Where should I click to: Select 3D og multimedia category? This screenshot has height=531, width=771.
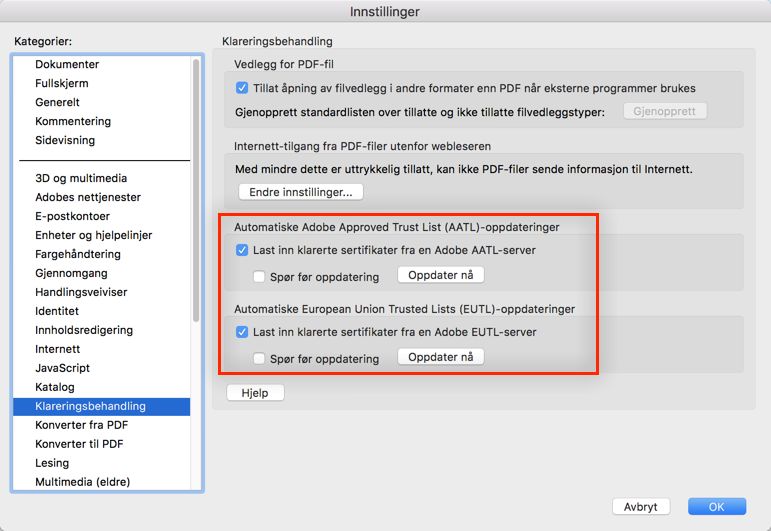coord(102,178)
